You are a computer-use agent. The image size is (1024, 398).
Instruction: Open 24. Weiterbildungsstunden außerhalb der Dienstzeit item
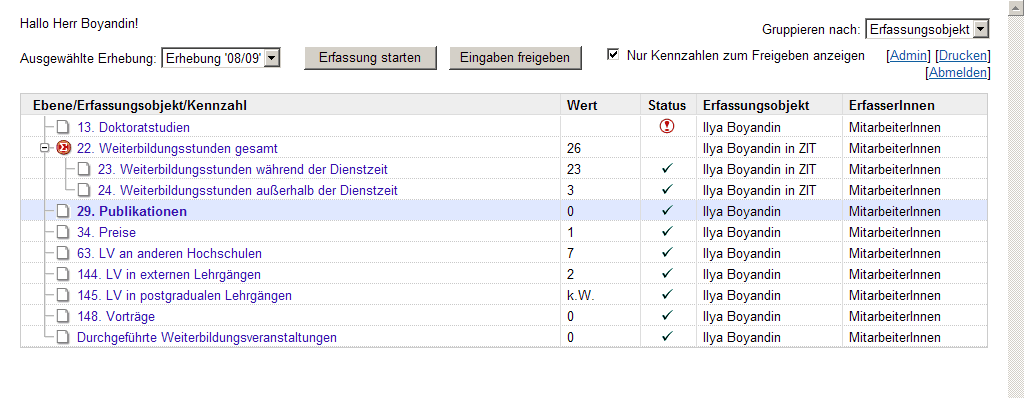pos(248,190)
